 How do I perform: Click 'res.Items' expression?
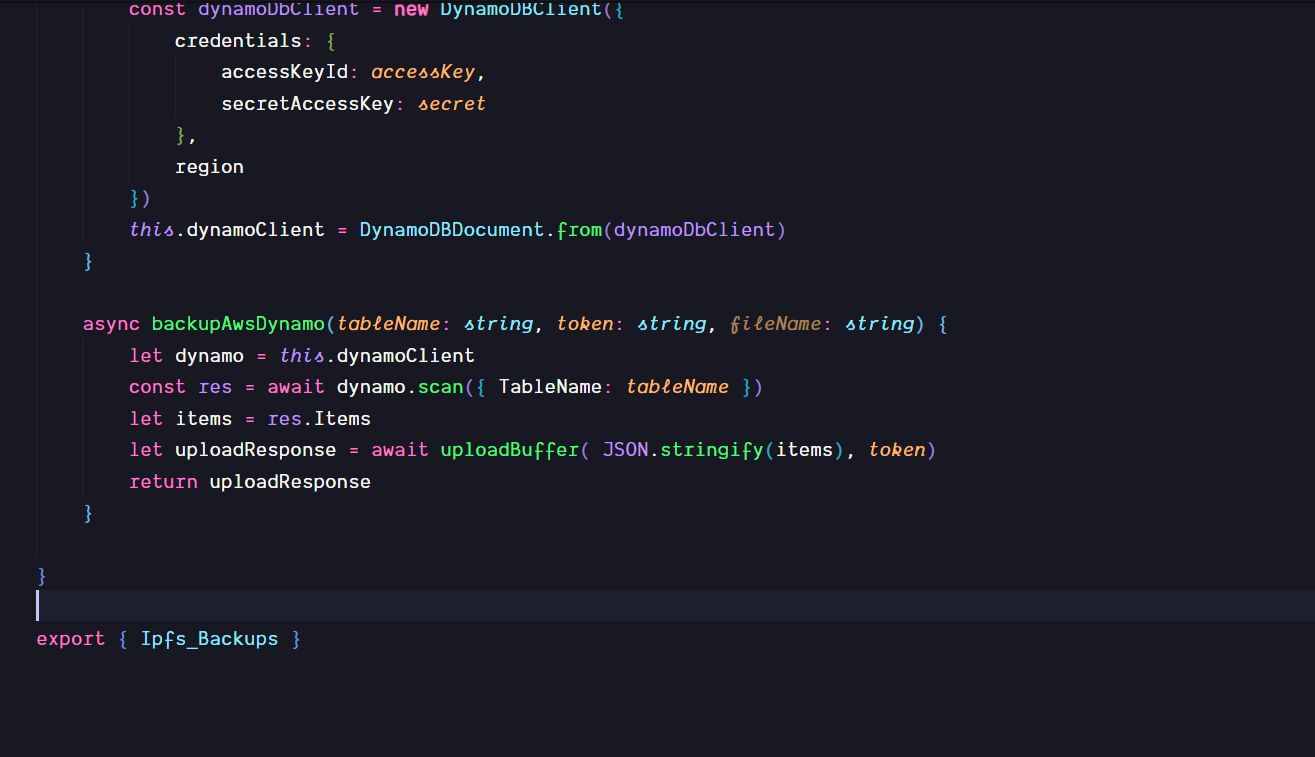coord(319,419)
